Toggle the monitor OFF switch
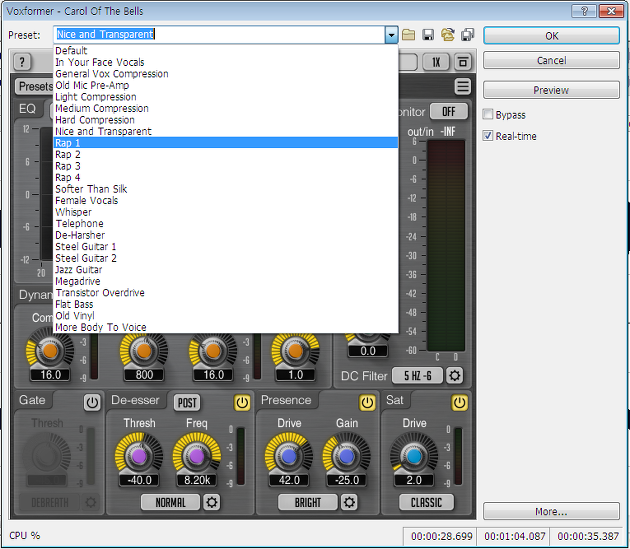 pos(449,111)
